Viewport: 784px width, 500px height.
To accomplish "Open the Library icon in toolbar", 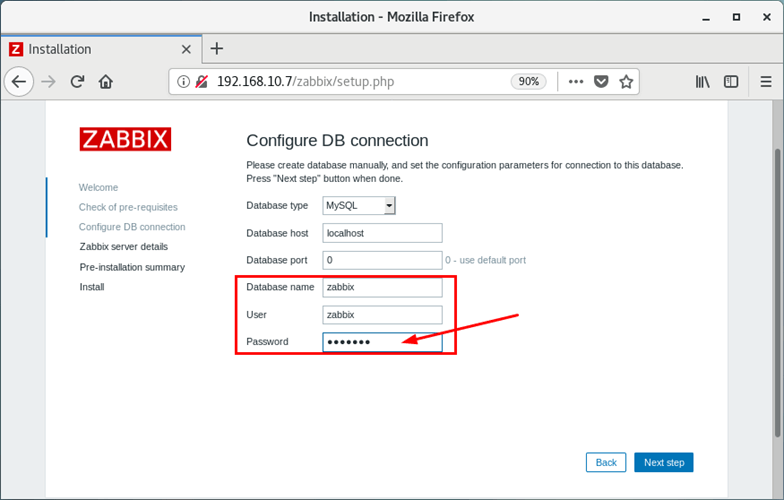I will coord(702,82).
